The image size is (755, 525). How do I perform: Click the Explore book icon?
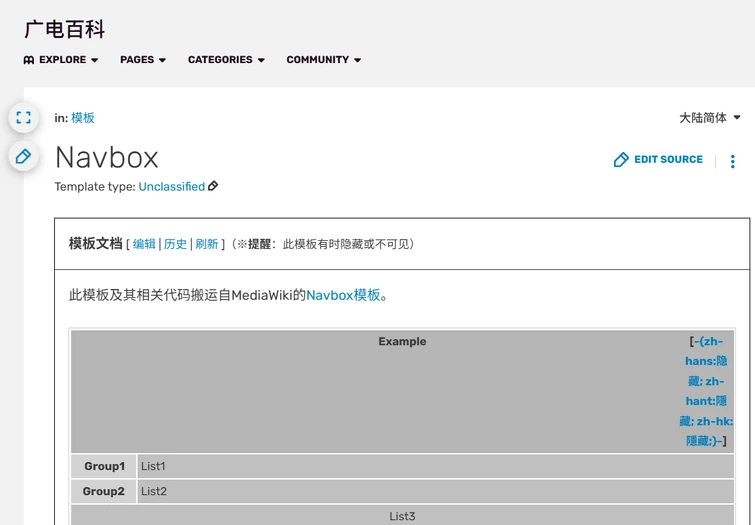click(29, 60)
